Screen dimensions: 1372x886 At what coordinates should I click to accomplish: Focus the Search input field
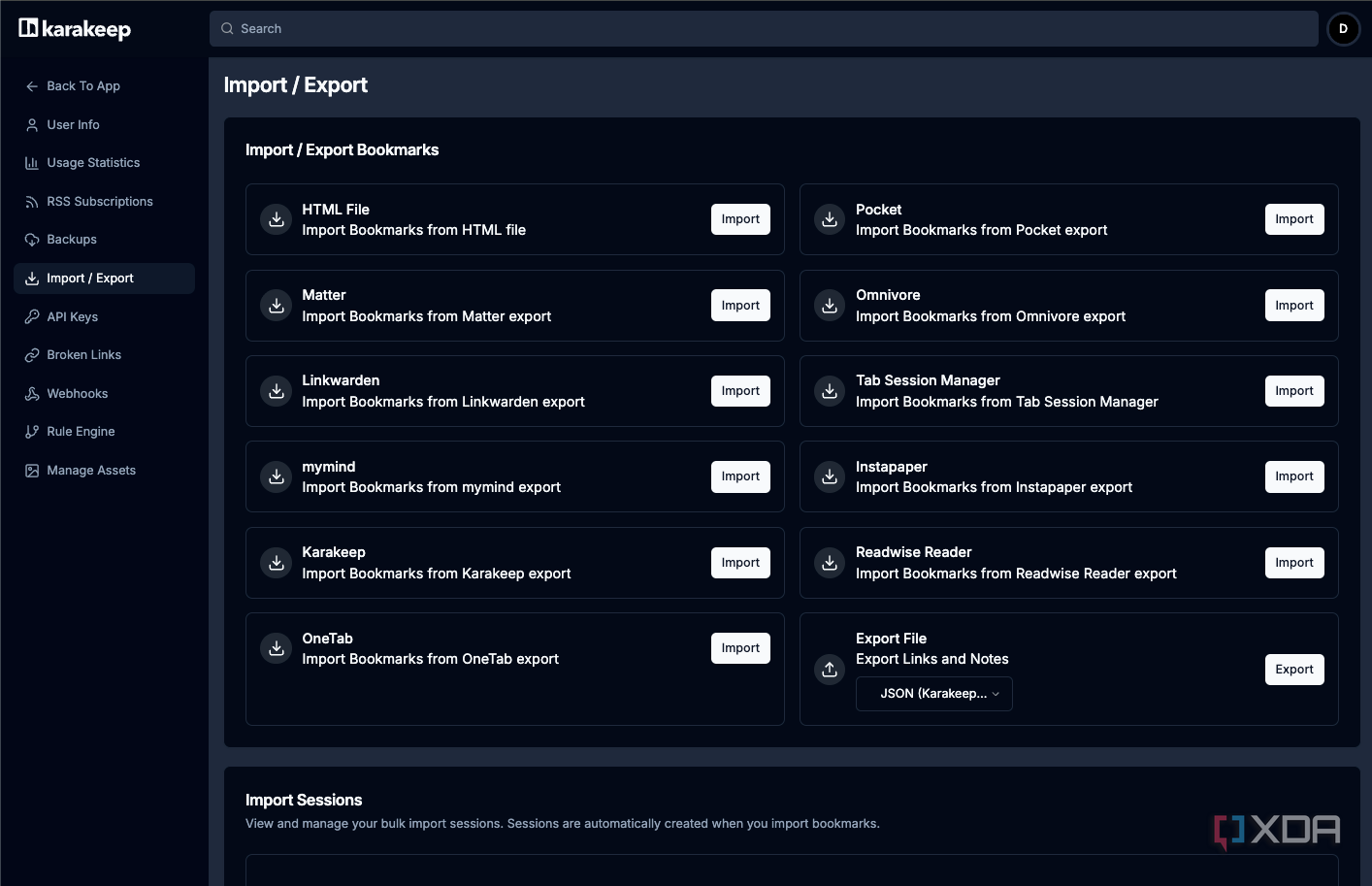pyautogui.click(x=764, y=29)
